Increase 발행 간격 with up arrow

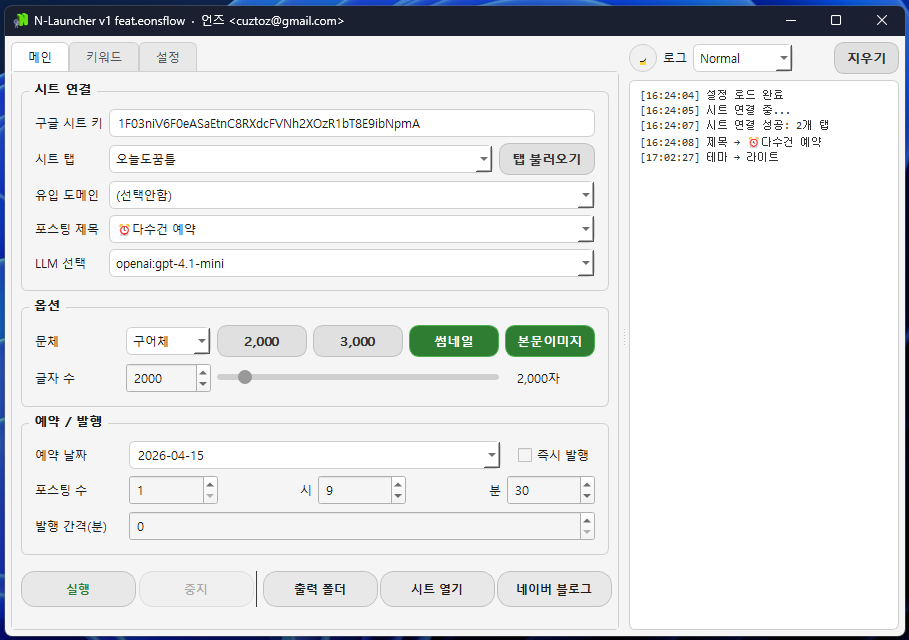click(x=587, y=521)
